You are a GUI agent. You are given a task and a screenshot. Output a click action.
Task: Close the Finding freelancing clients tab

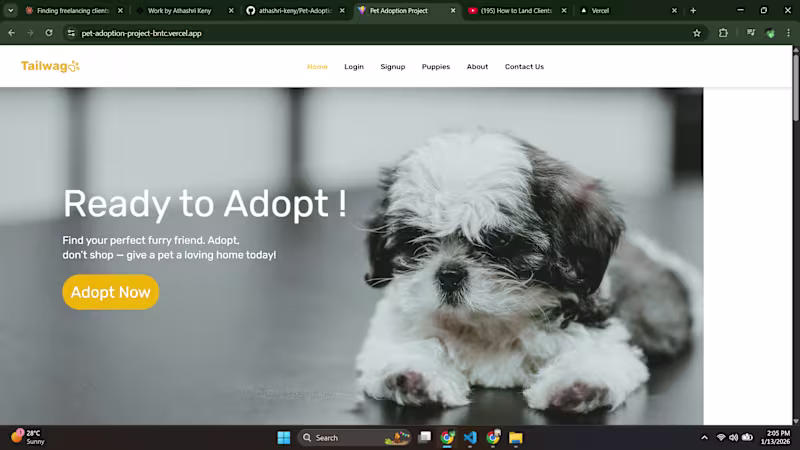pos(120,10)
